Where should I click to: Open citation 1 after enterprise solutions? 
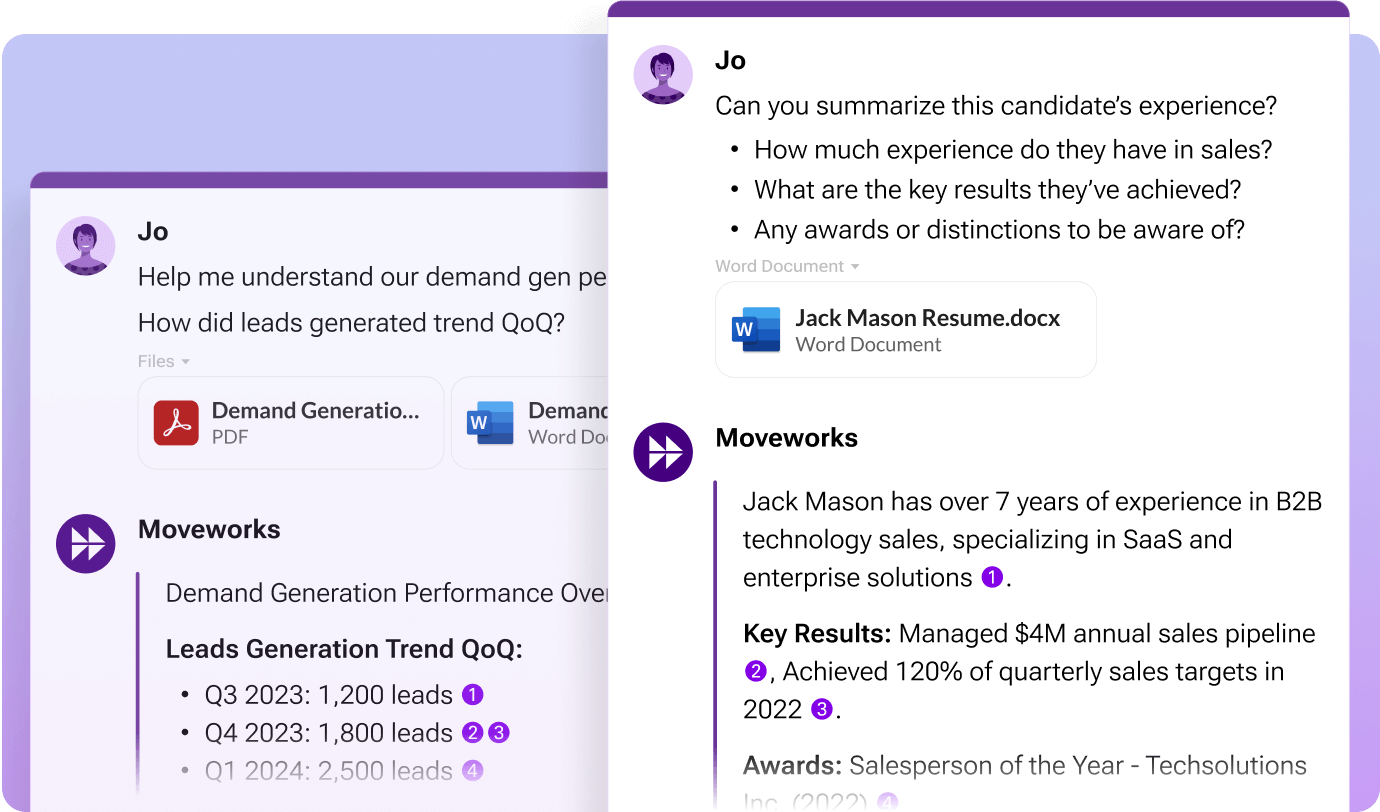click(992, 577)
